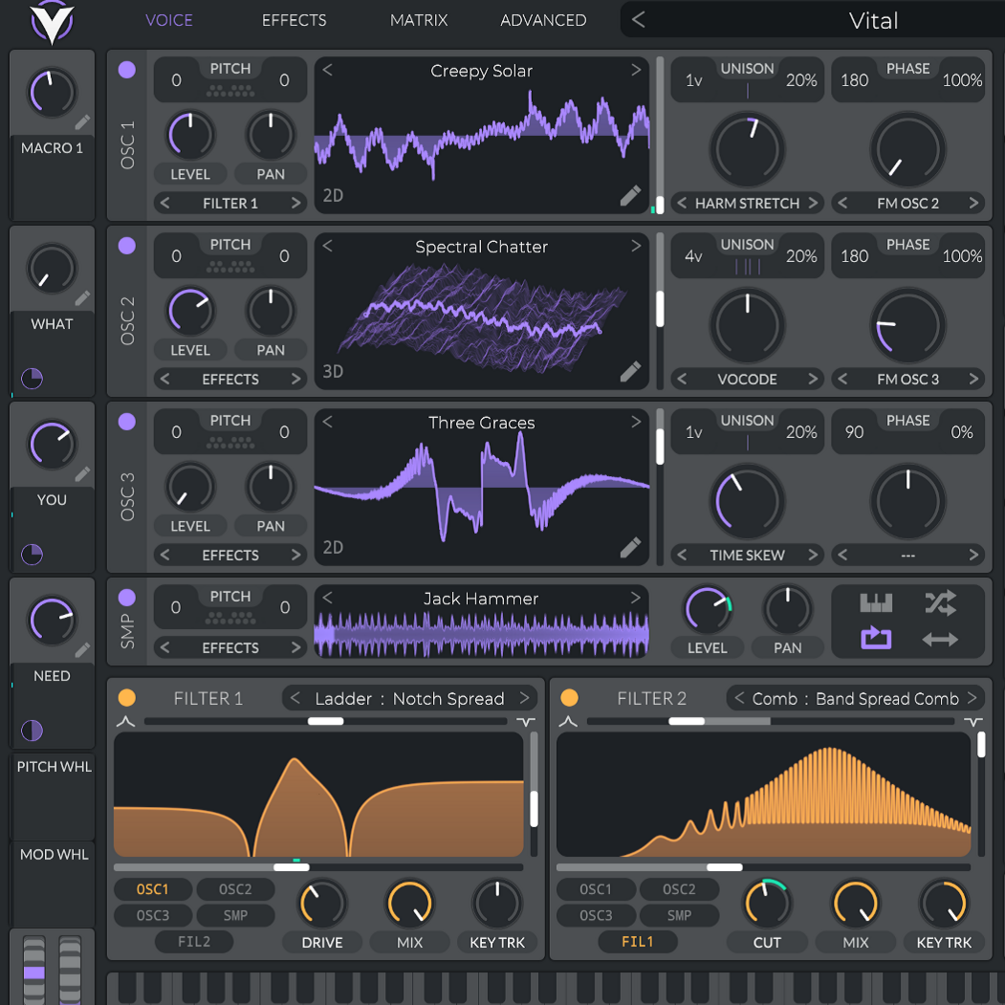Click Filter 1 cutoff horizontal slider
The height and width of the screenshot is (1005, 1005).
(318, 867)
